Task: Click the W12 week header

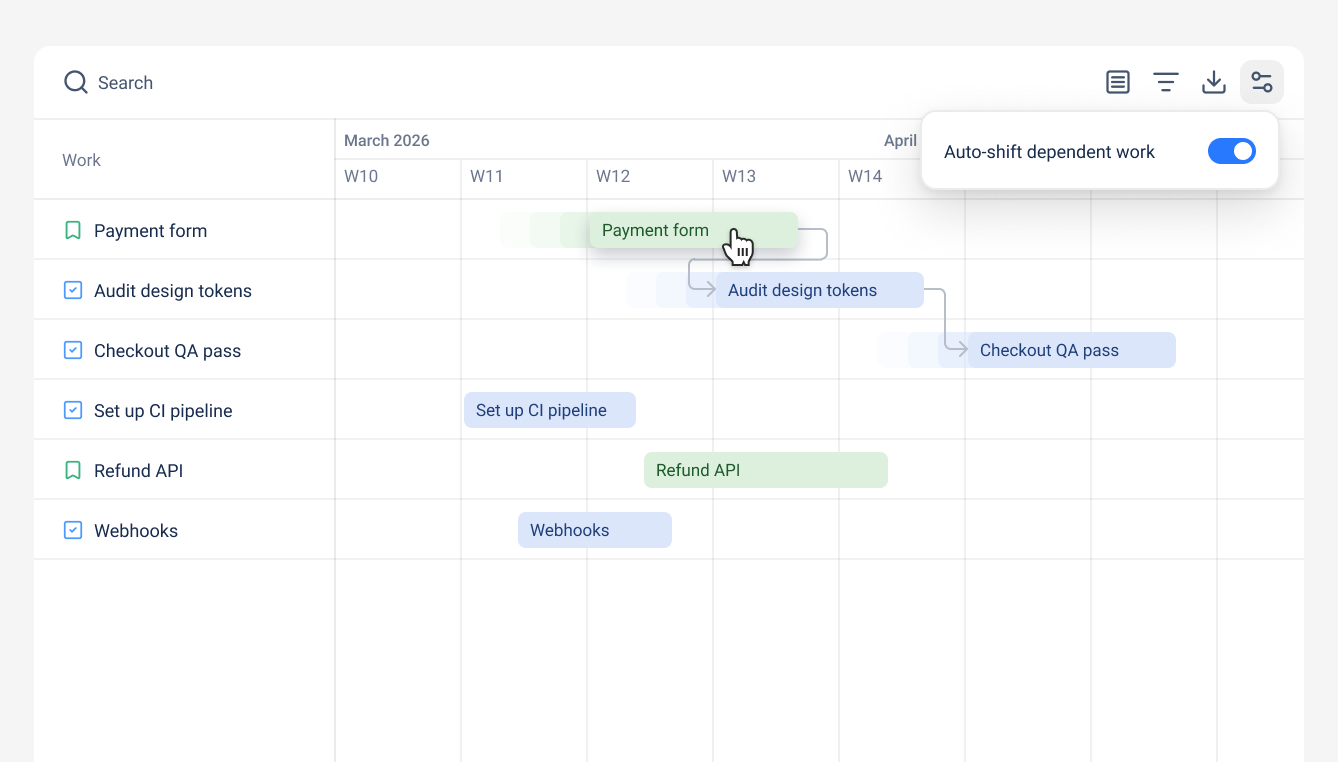Action: tap(613, 176)
